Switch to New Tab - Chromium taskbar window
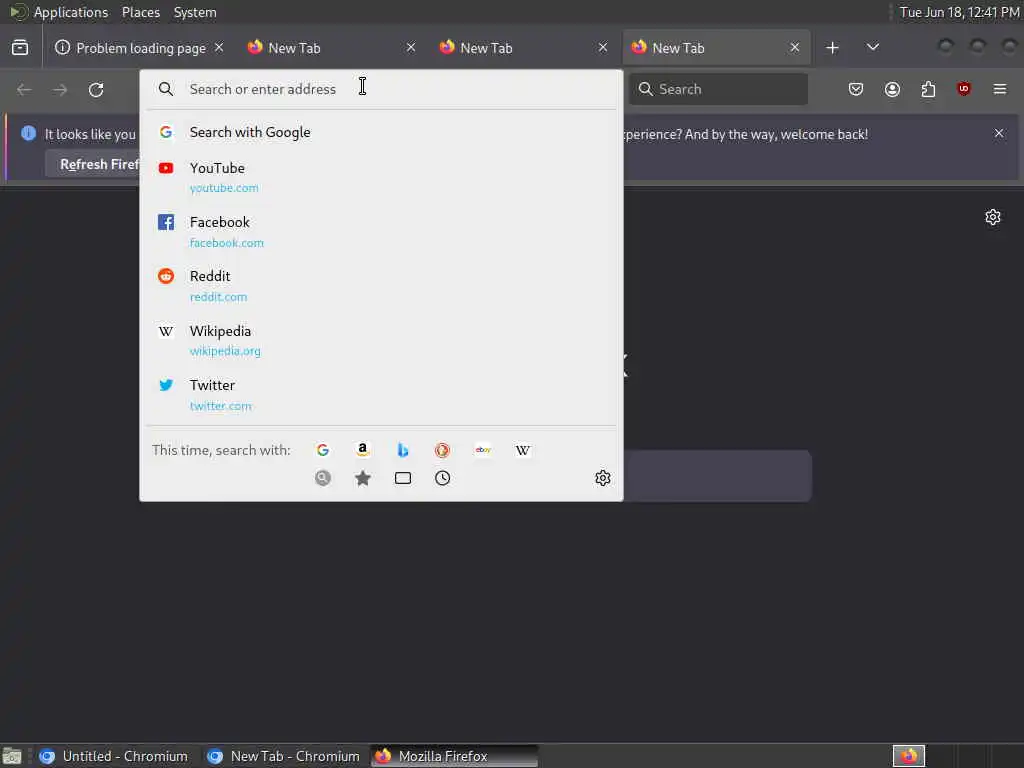 point(284,756)
